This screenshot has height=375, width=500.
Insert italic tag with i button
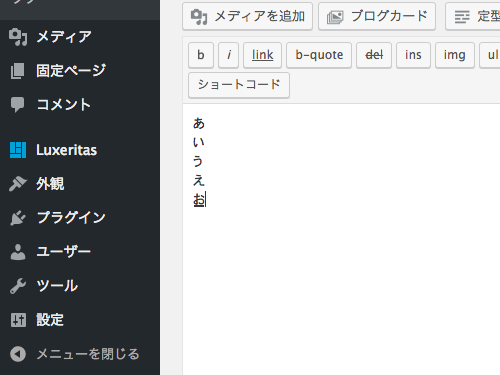click(x=229, y=55)
